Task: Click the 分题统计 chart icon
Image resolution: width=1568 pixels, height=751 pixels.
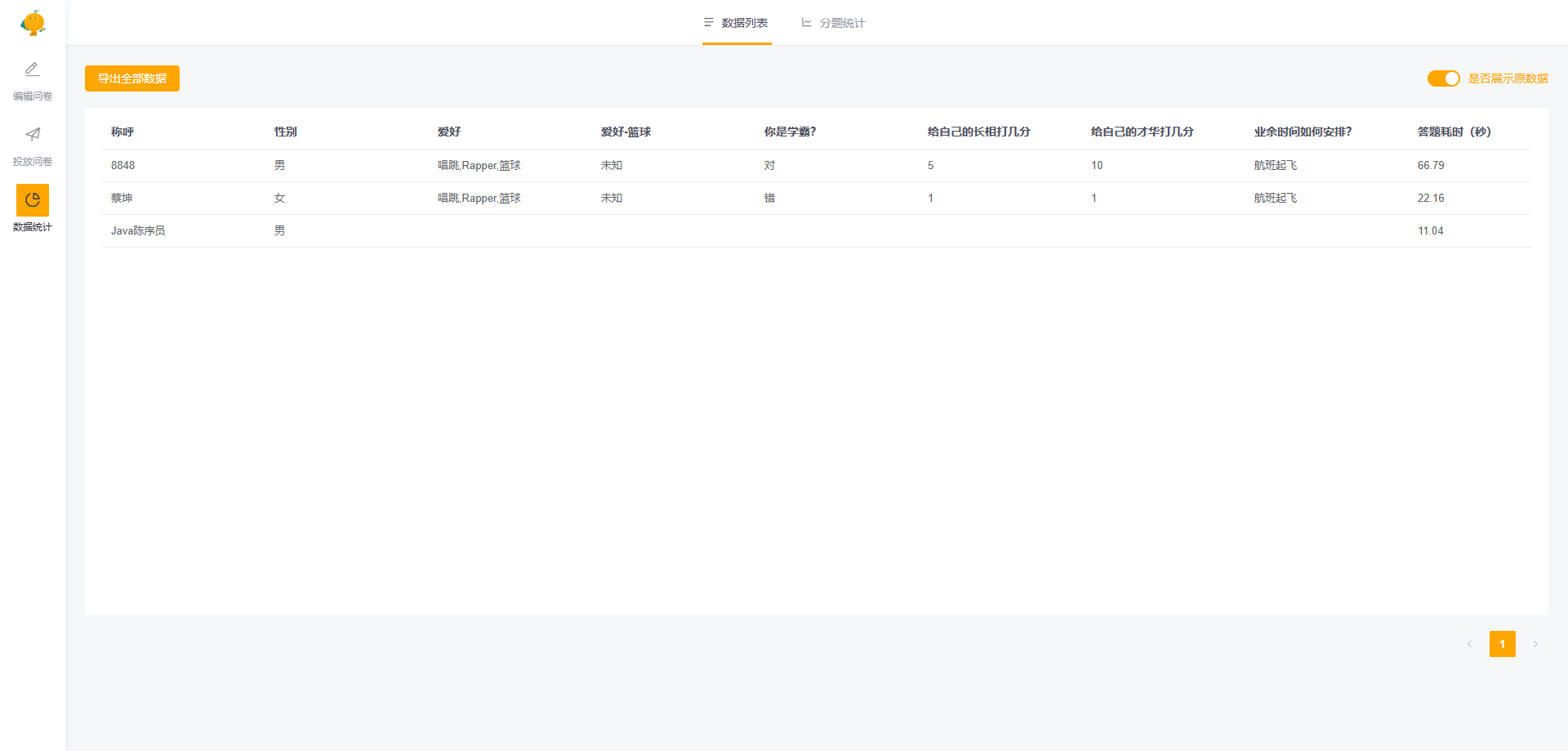Action: click(806, 23)
